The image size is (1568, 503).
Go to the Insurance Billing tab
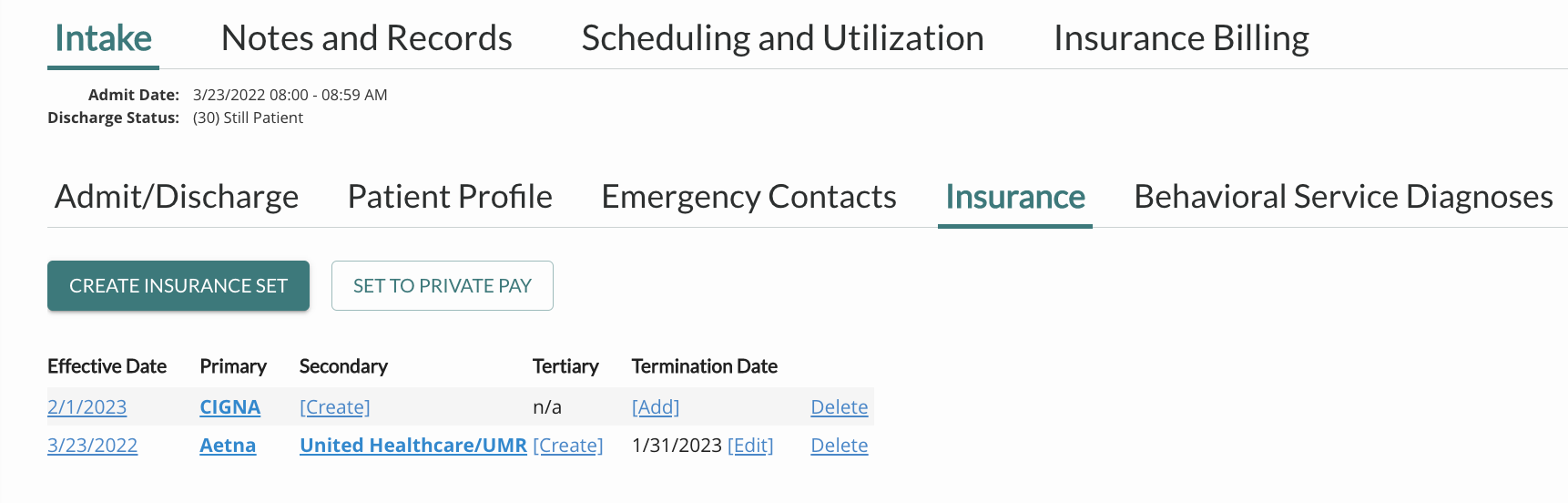pos(1181,38)
